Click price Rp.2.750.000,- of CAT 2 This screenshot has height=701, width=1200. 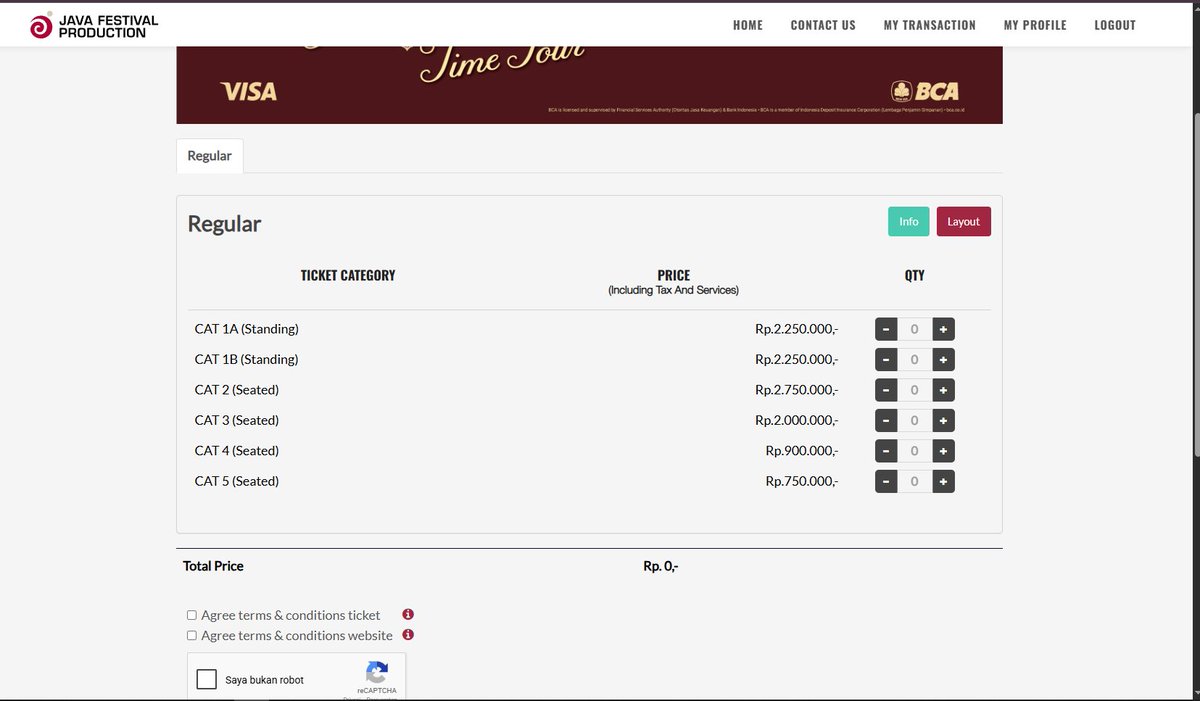(x=796, y=390)
